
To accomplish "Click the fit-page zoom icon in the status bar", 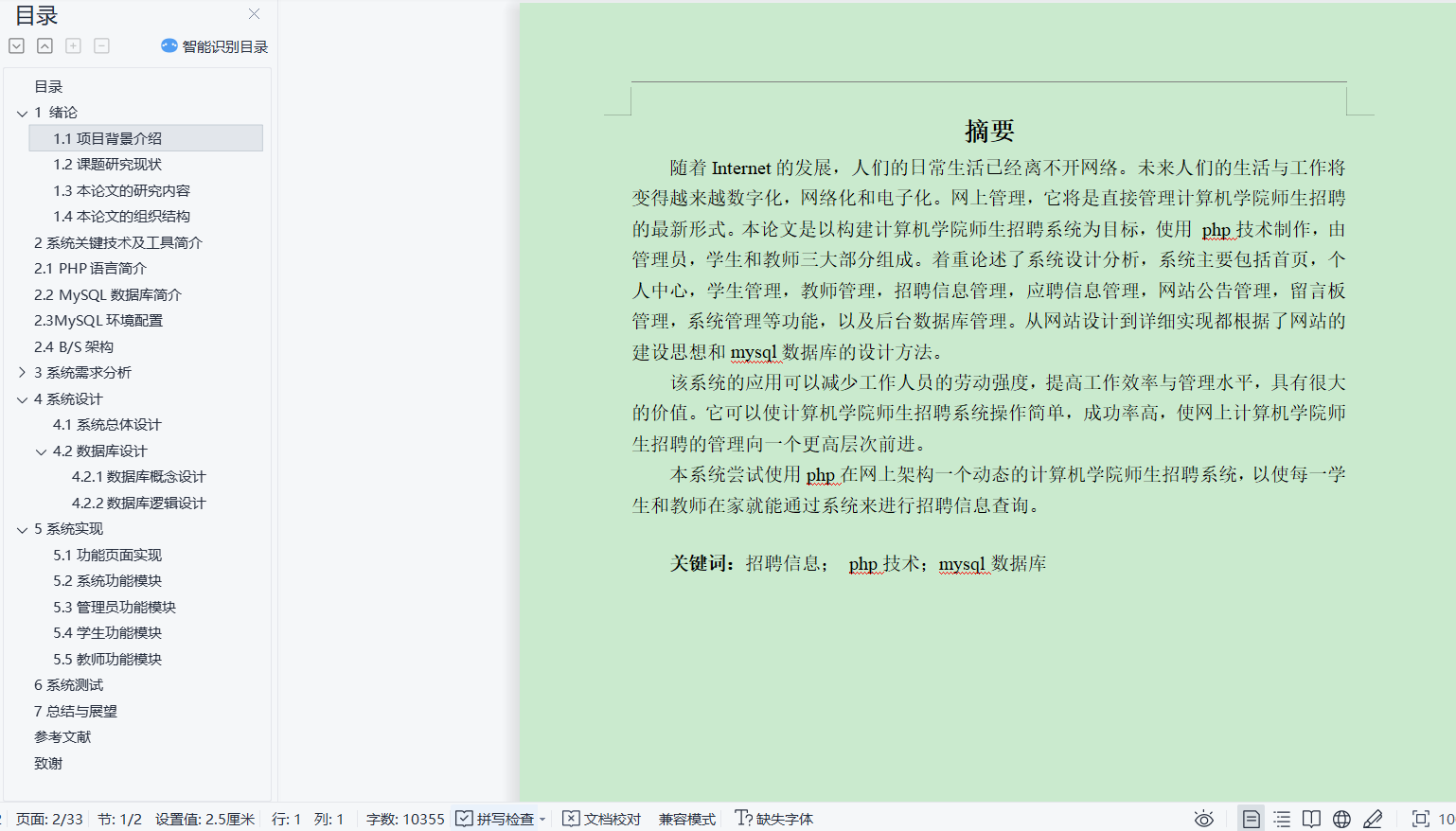I will tap(1420, 819).
